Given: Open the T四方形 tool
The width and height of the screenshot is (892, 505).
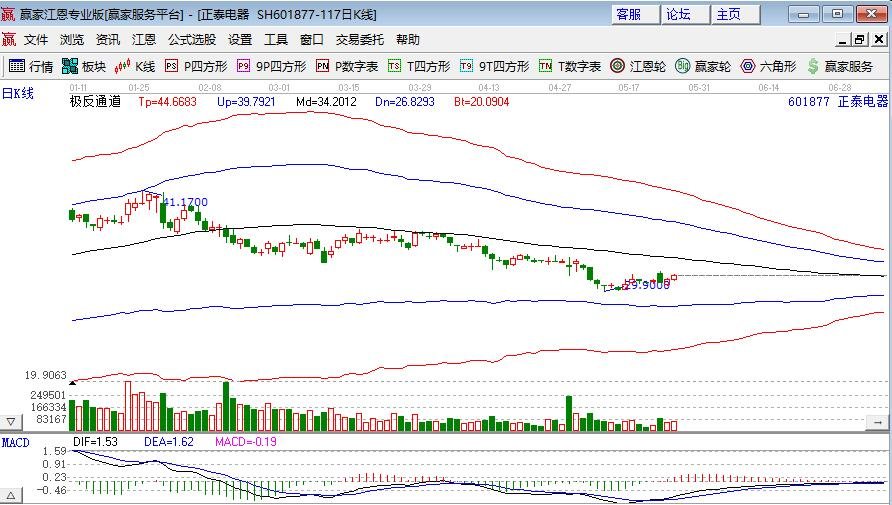Looking at the screenshot, I should (x=419, y=67).
